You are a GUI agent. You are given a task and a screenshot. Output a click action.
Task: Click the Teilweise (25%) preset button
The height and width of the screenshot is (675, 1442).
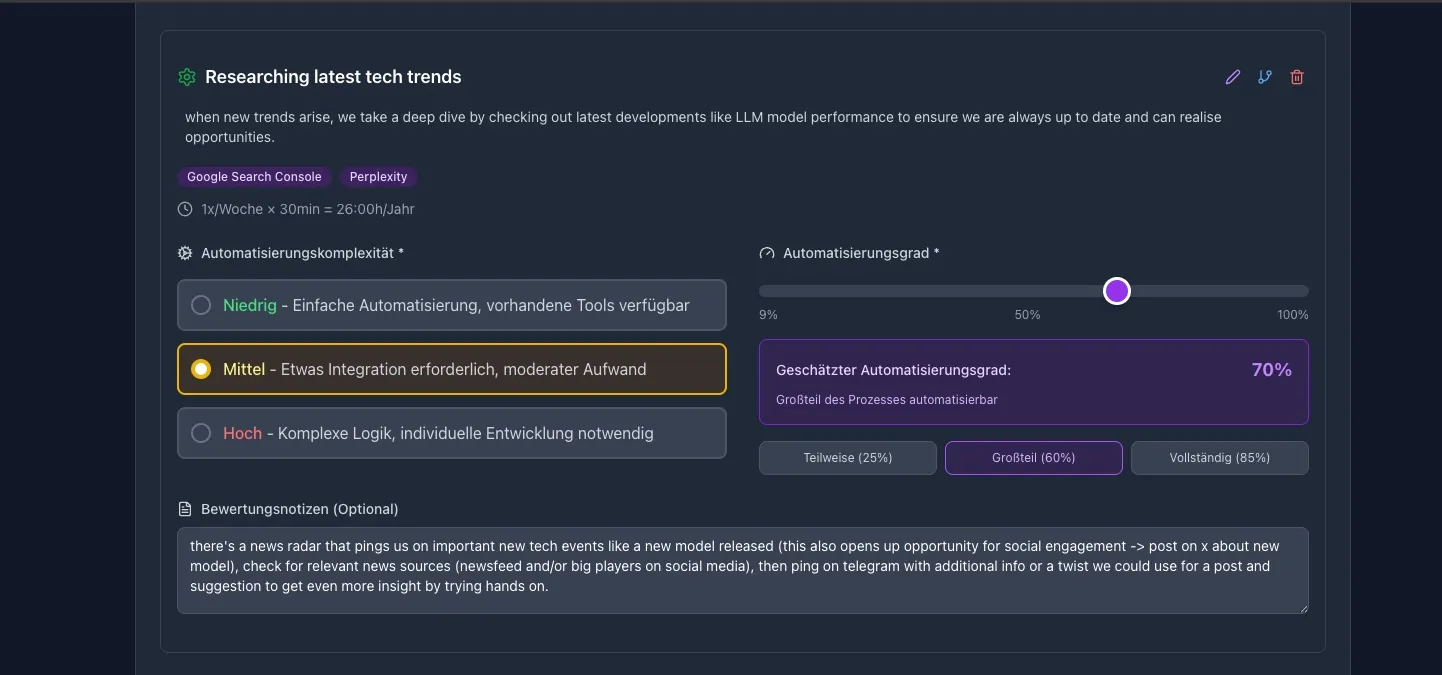click(x=848, y=458)
